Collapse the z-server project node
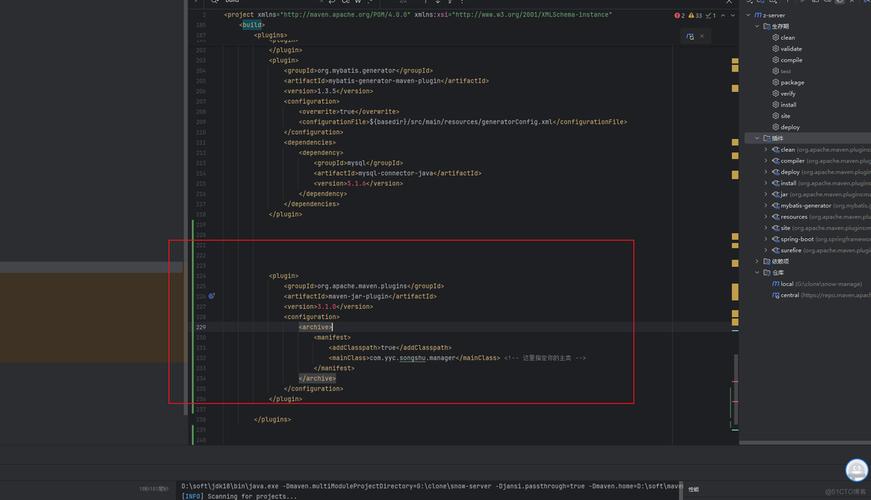Image resolution: width=871 pixels, height=500 pixels. tap(746, 15)
